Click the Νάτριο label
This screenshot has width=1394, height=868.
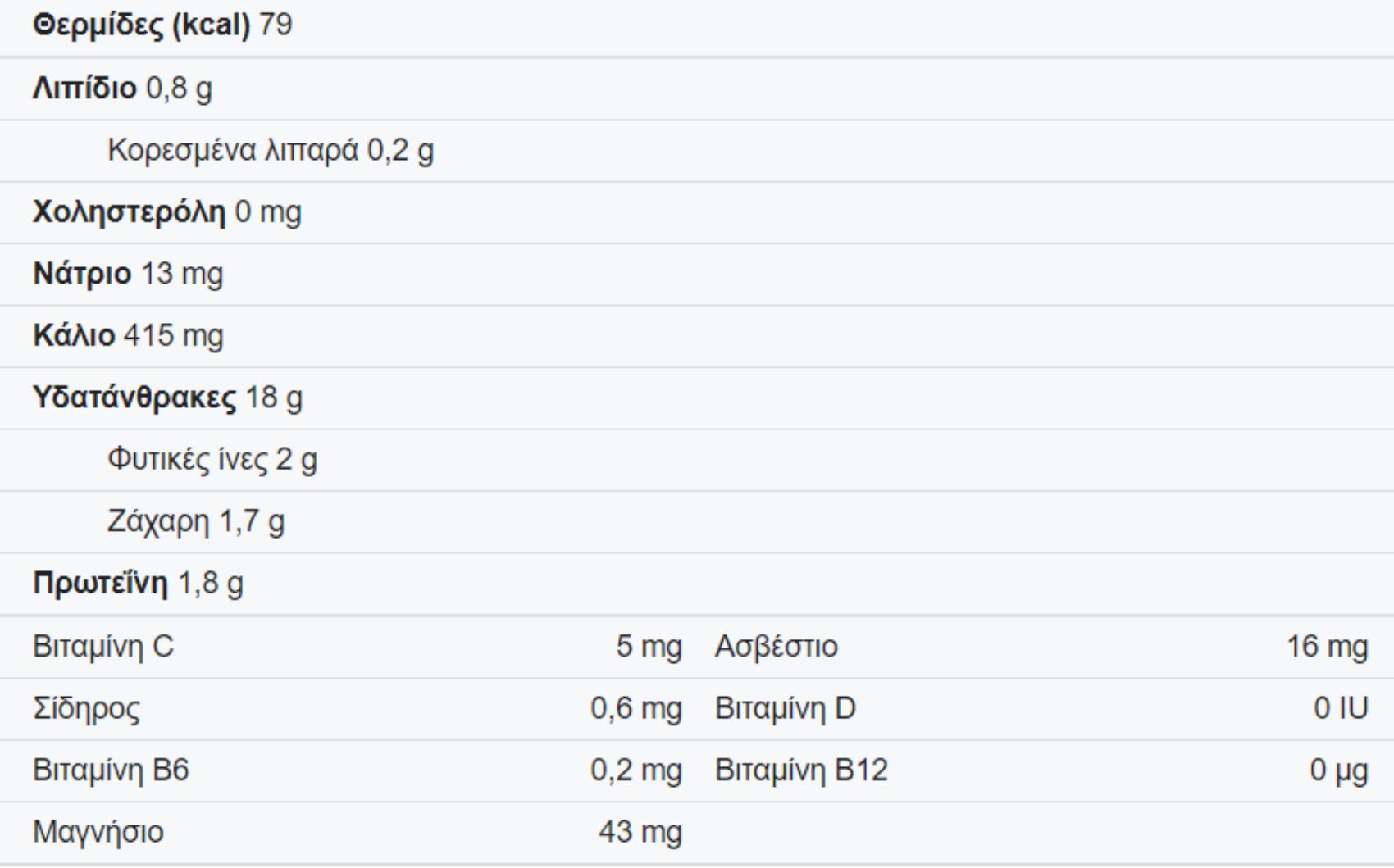point(82,274)
